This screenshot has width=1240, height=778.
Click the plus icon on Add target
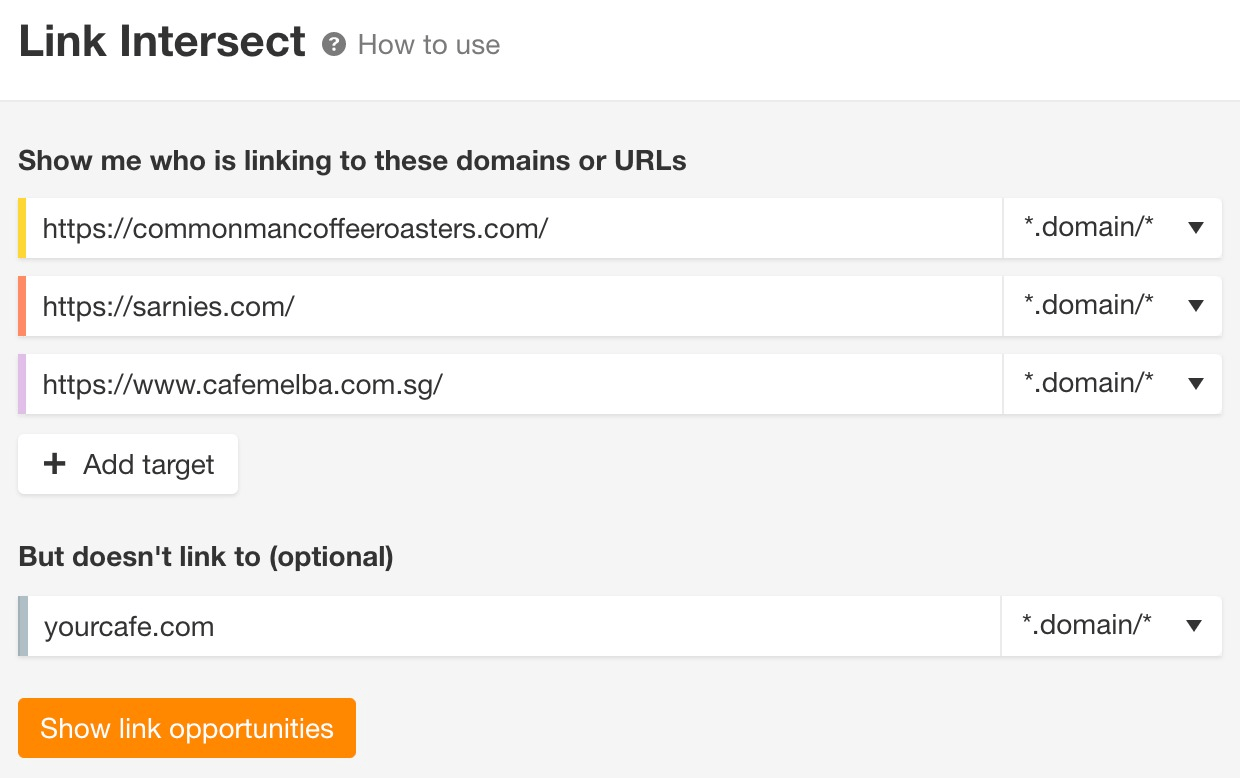point(54,463)
